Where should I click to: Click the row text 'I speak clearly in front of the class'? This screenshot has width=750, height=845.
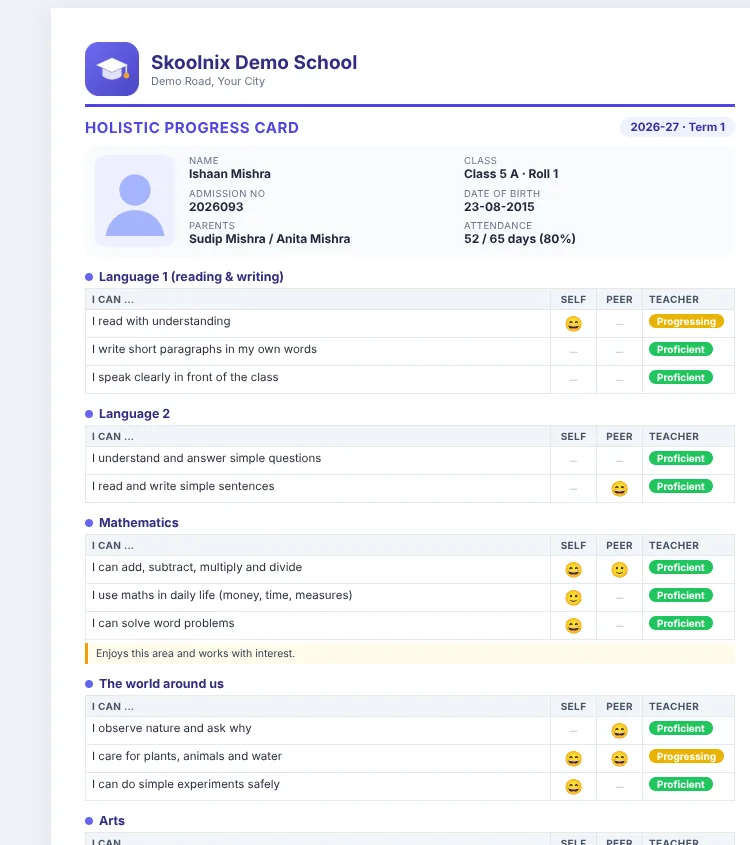coord(185,377)
